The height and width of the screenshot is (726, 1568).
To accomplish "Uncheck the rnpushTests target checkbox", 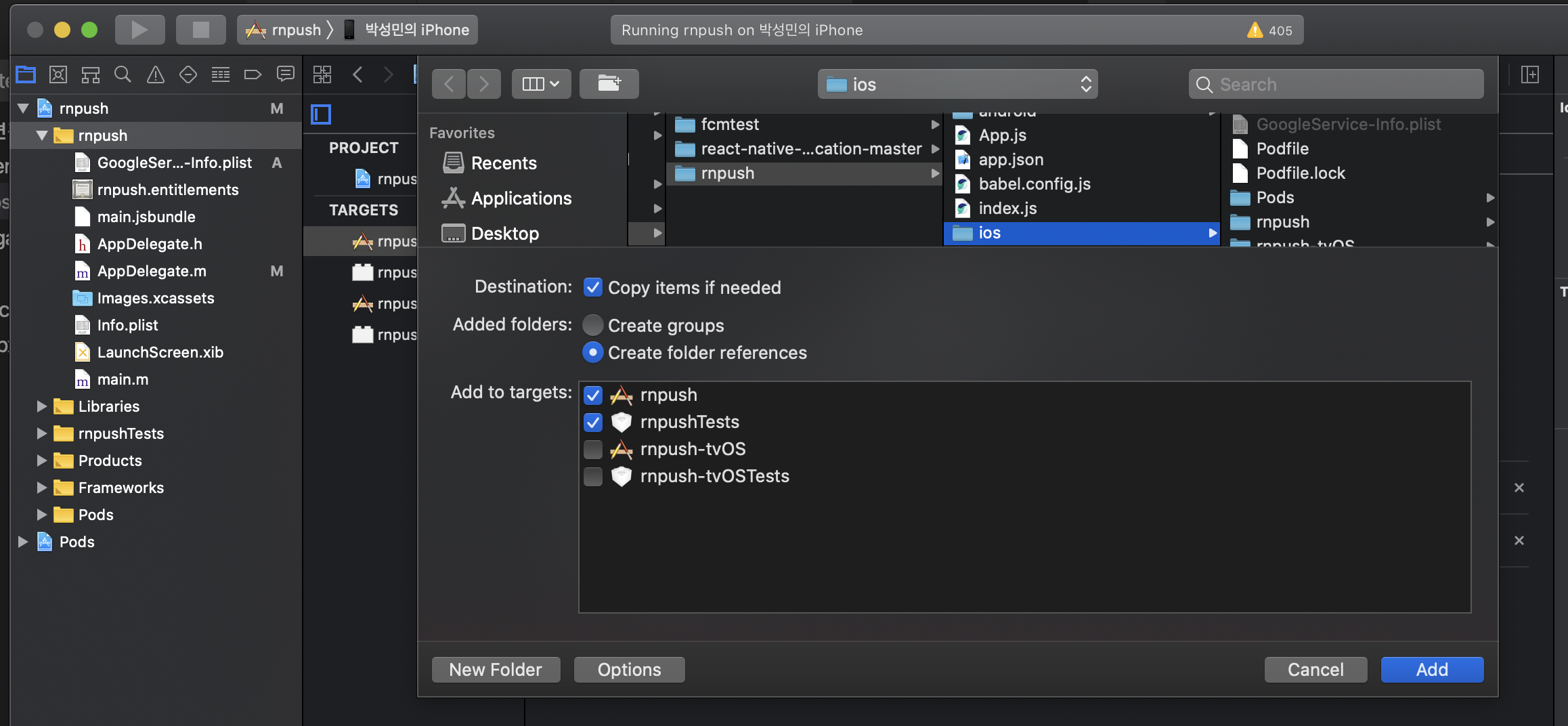I will [x=593, y=422].
